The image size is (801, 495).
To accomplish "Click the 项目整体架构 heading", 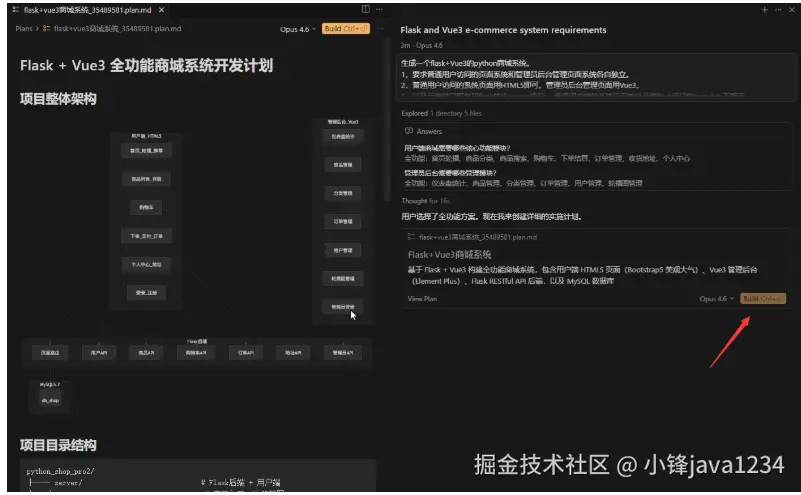I will click(58, 99).
